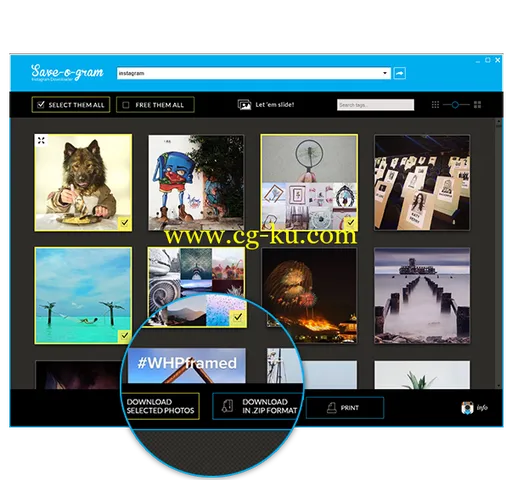Click the Search tags input field

[x=375, y=105]
